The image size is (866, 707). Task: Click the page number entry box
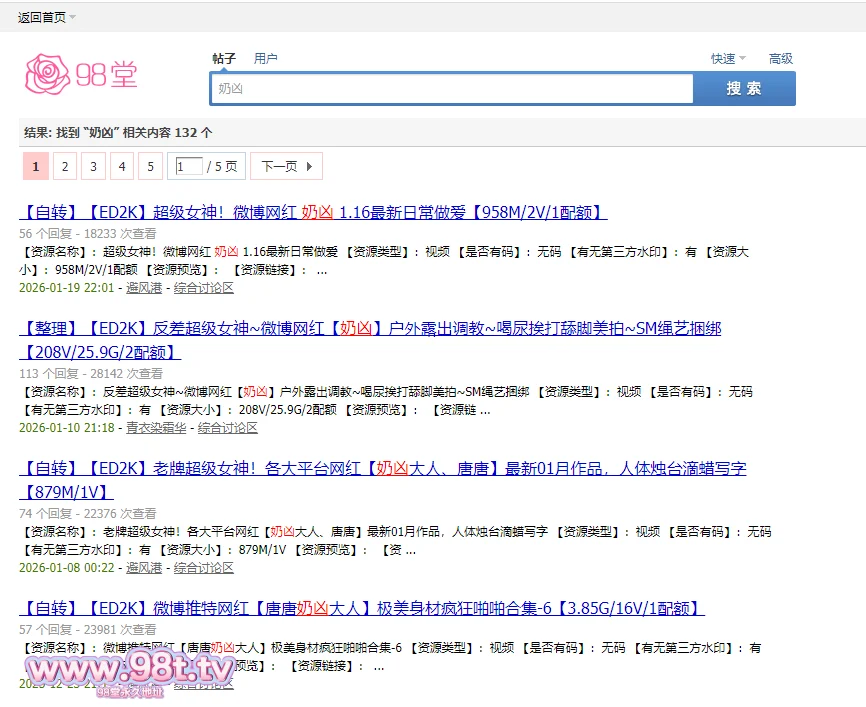click(189, 167)
